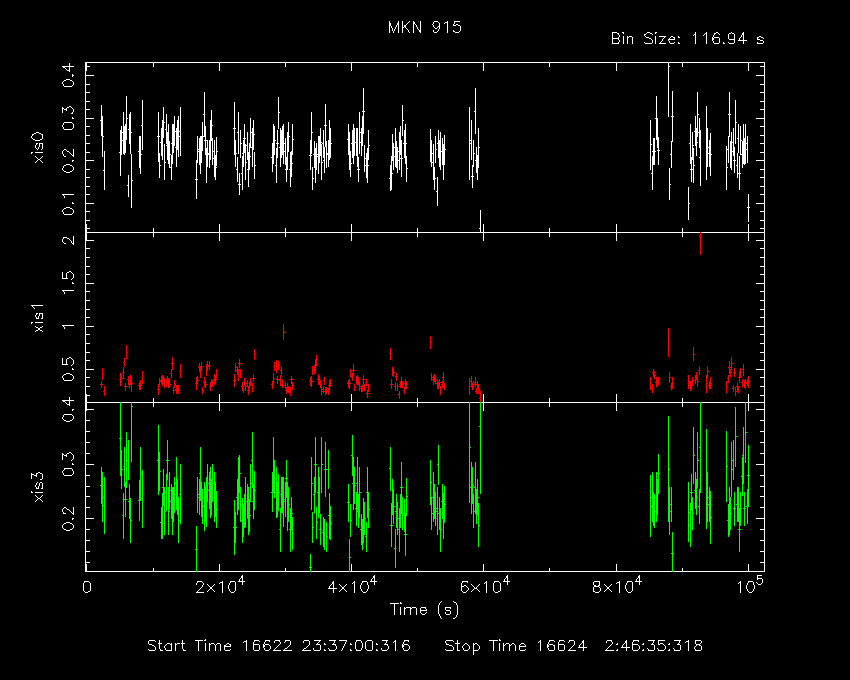Click the "0.5" tick label on xis1 axis
Viewport: 850px width, 680px height.
tap(68, 370)
